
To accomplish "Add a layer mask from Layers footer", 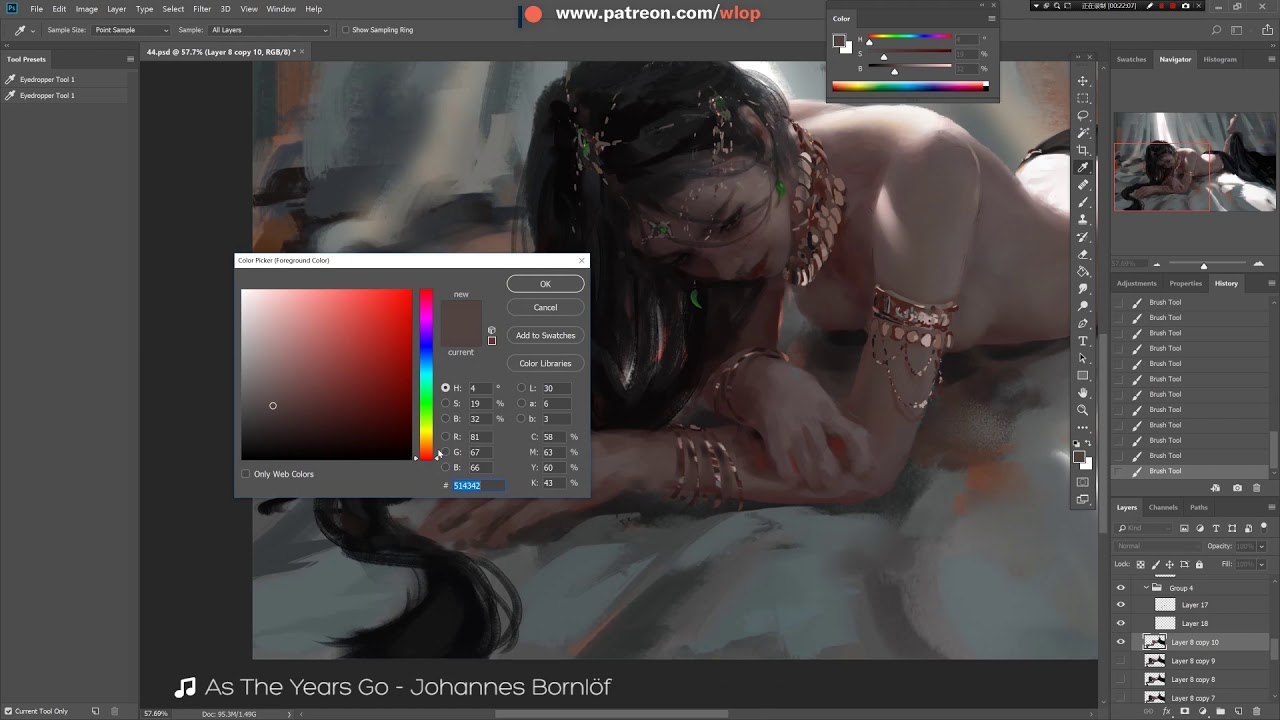I will pos(1185,712).
